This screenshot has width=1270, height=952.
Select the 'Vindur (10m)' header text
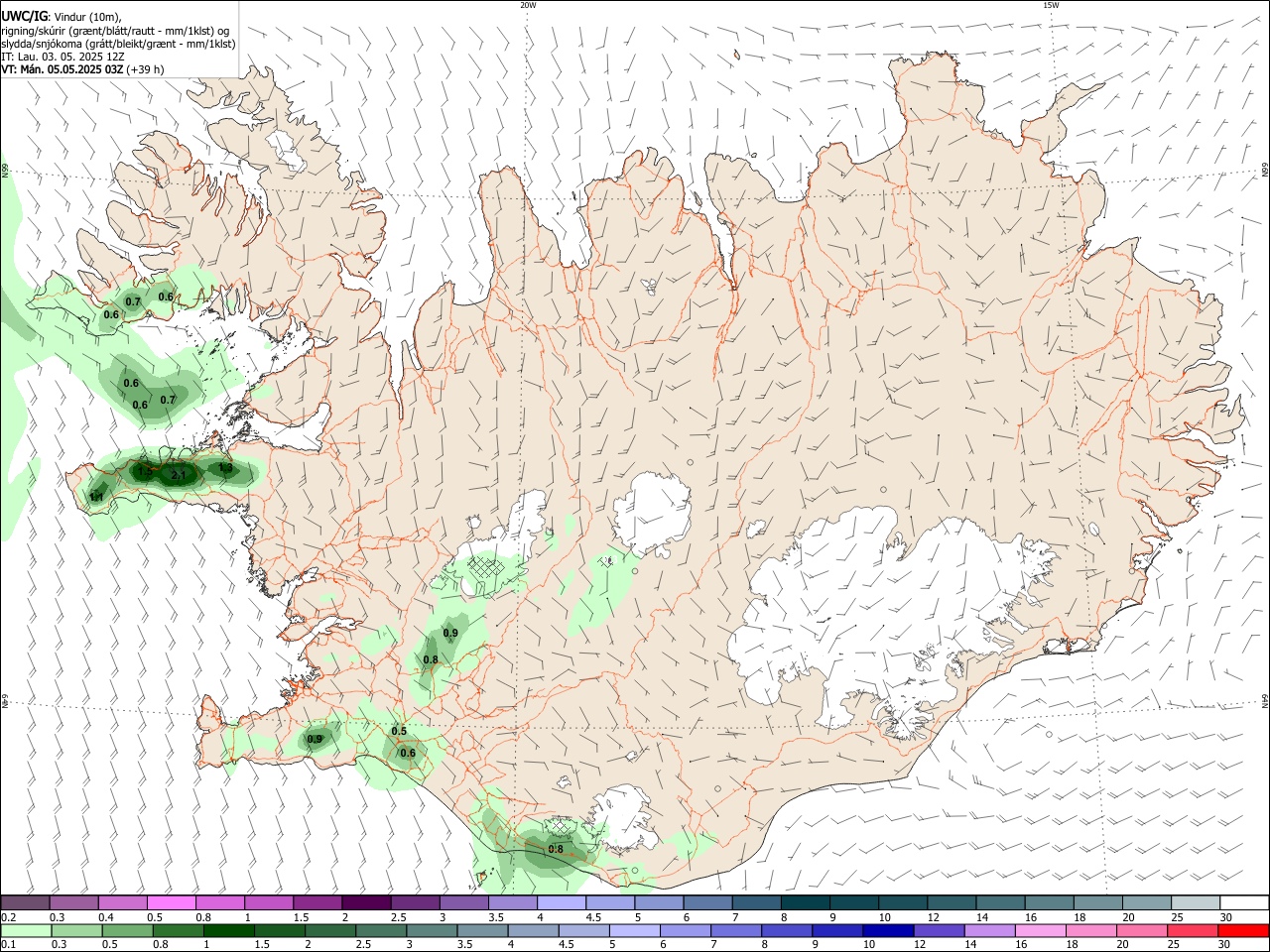pyautogui.click(x=86, y=17)
